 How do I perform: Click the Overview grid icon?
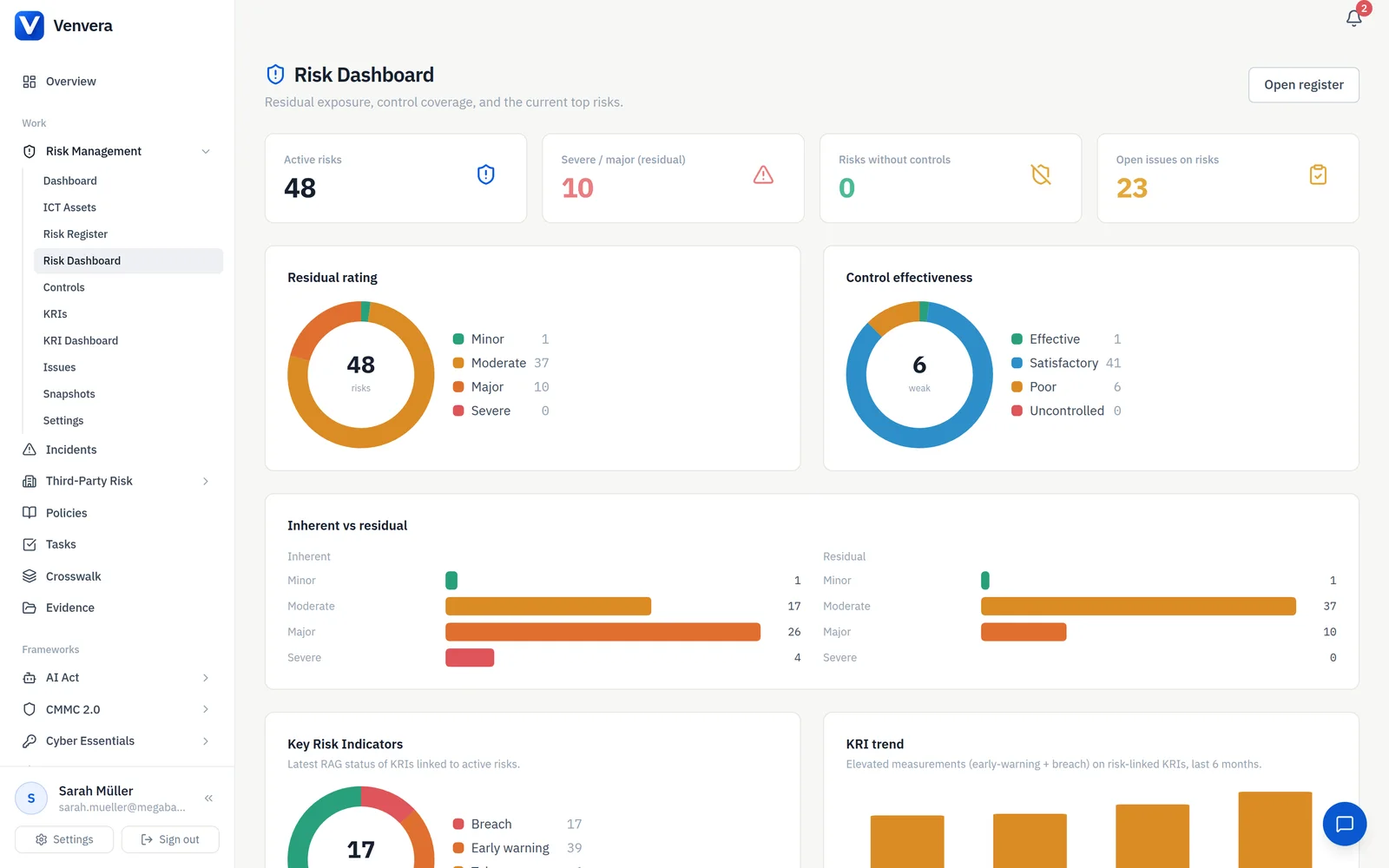click(x=30, y=82)
